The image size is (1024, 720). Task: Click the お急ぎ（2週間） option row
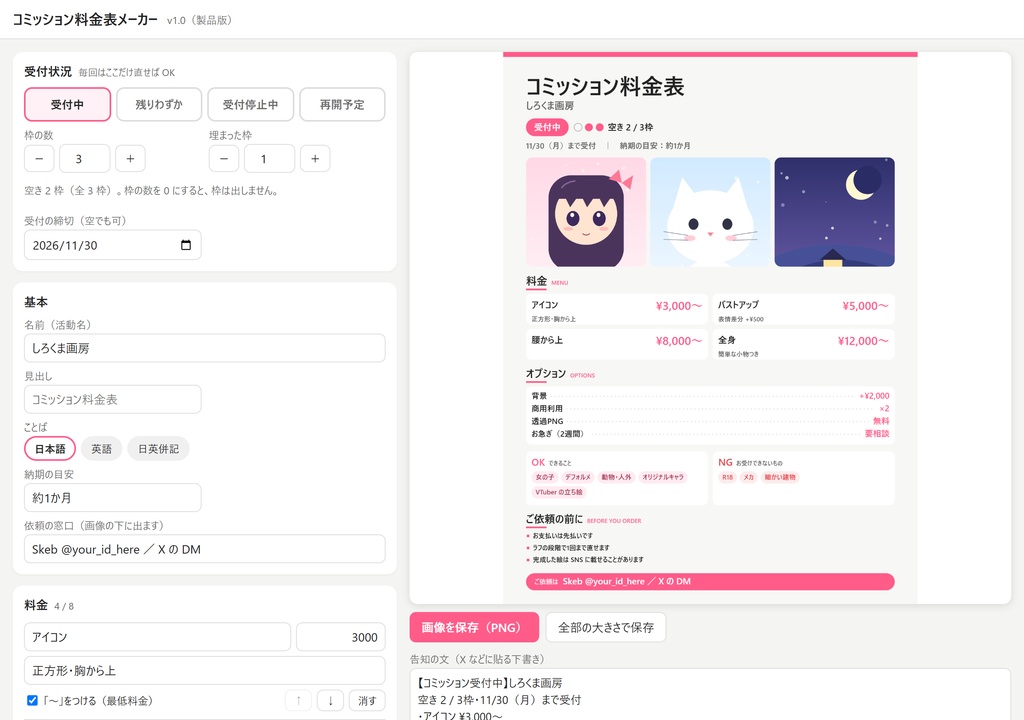[710, 433]
